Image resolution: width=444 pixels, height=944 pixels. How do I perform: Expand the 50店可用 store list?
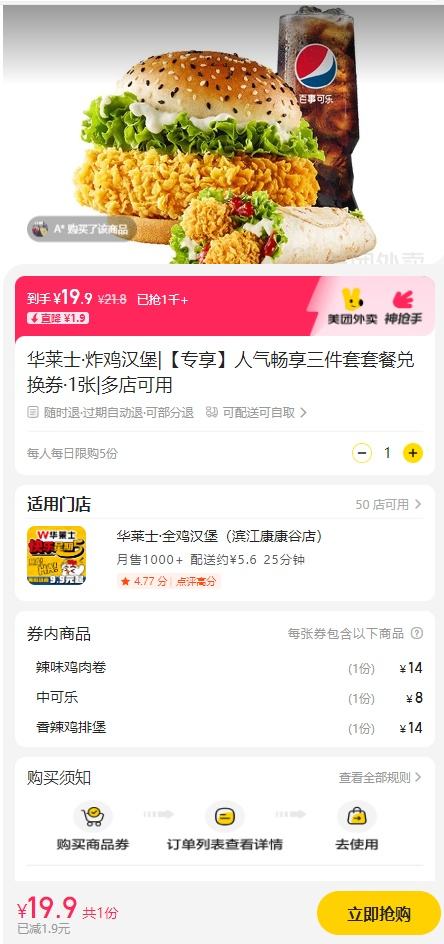[x=389, y=504]
